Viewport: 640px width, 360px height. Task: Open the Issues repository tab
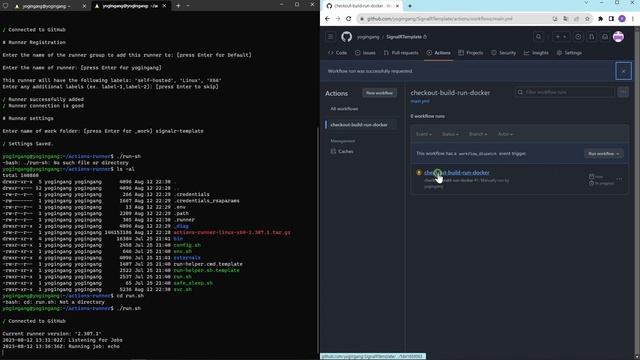pyautogui.click(x=365, y=53)
